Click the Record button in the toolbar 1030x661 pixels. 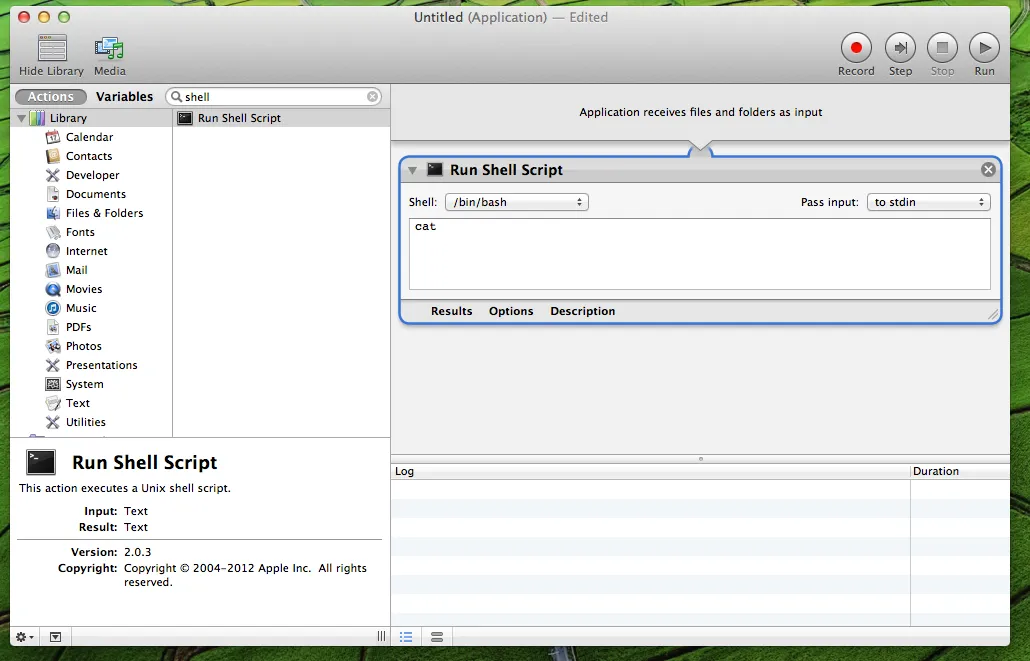tap(856, 46)
